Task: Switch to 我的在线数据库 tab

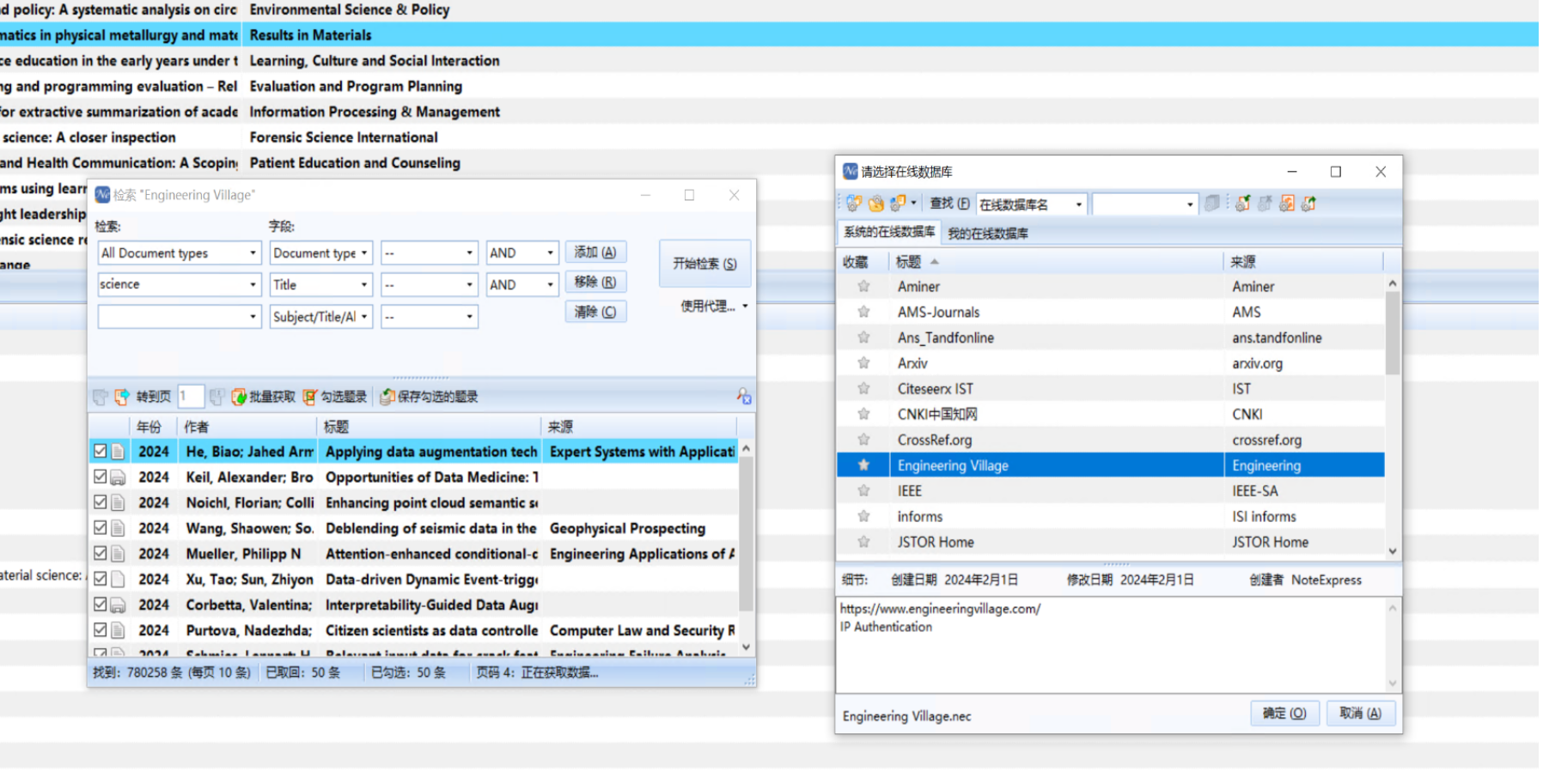Action: point(987,233)
